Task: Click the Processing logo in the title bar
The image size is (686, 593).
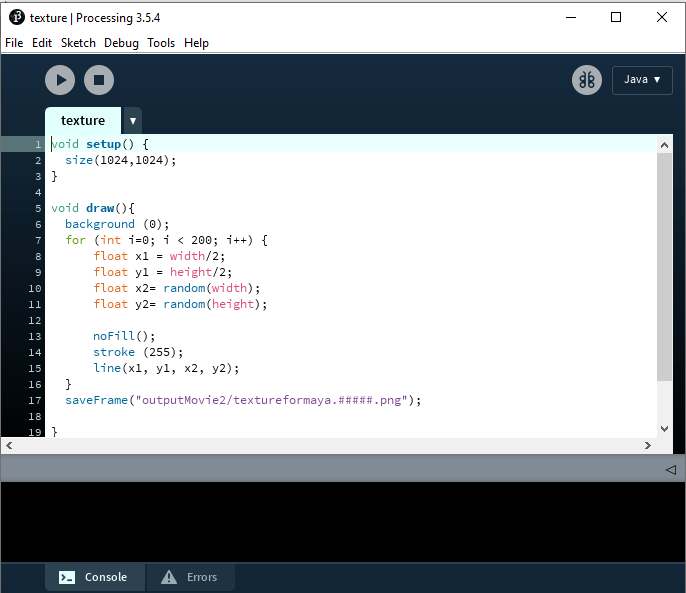Action: (x=16, y=17)
